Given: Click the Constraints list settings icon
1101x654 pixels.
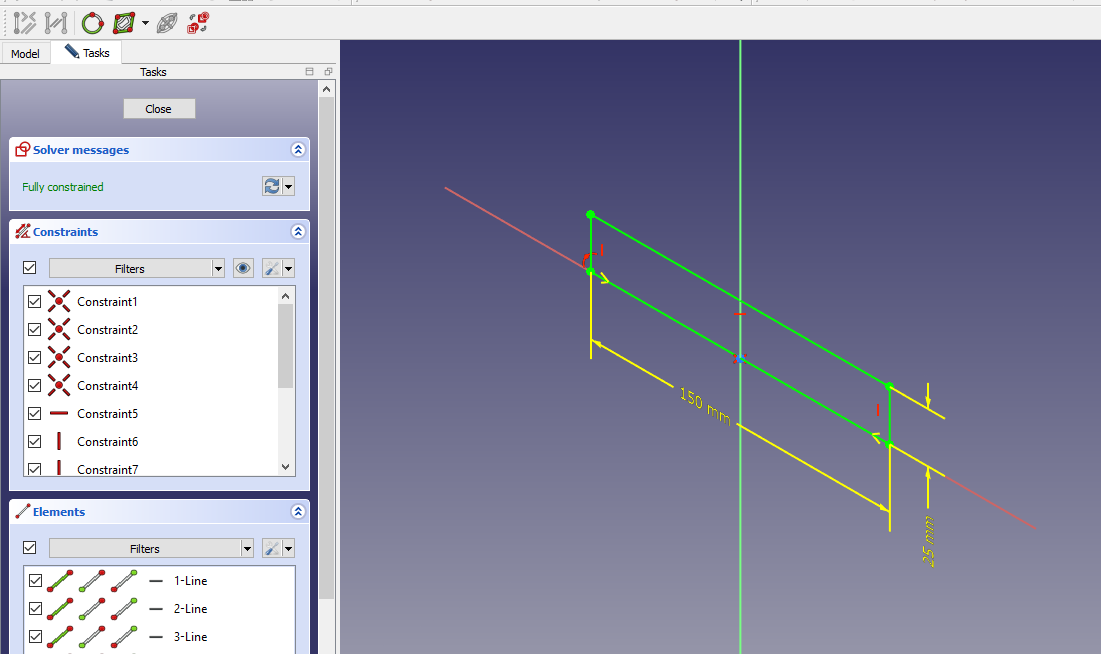Looking at the screenshot, I should (x=272, y=268).
